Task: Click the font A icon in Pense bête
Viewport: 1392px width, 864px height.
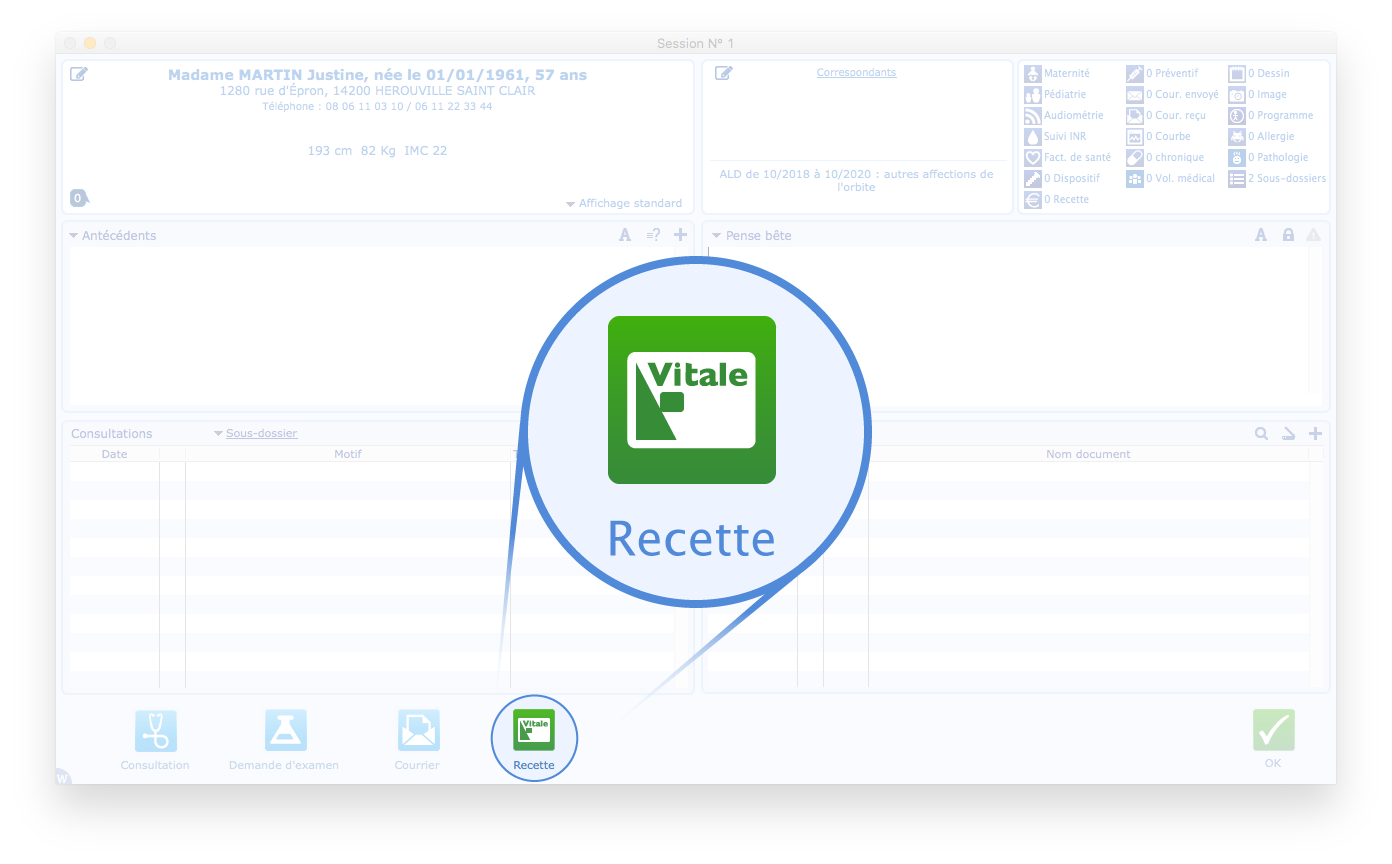Action: [1261, 235]
